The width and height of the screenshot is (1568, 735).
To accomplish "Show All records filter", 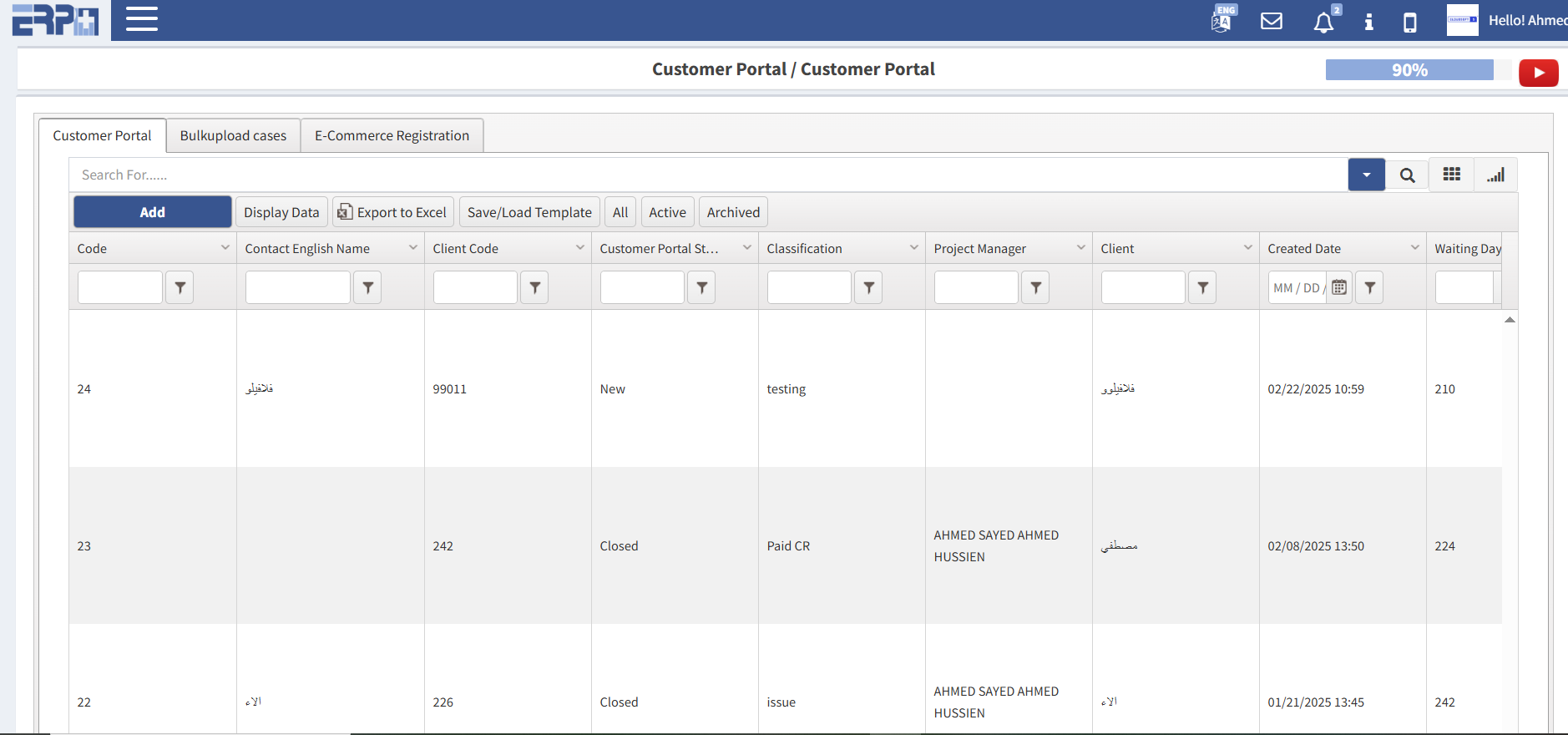I will point(620,212).
